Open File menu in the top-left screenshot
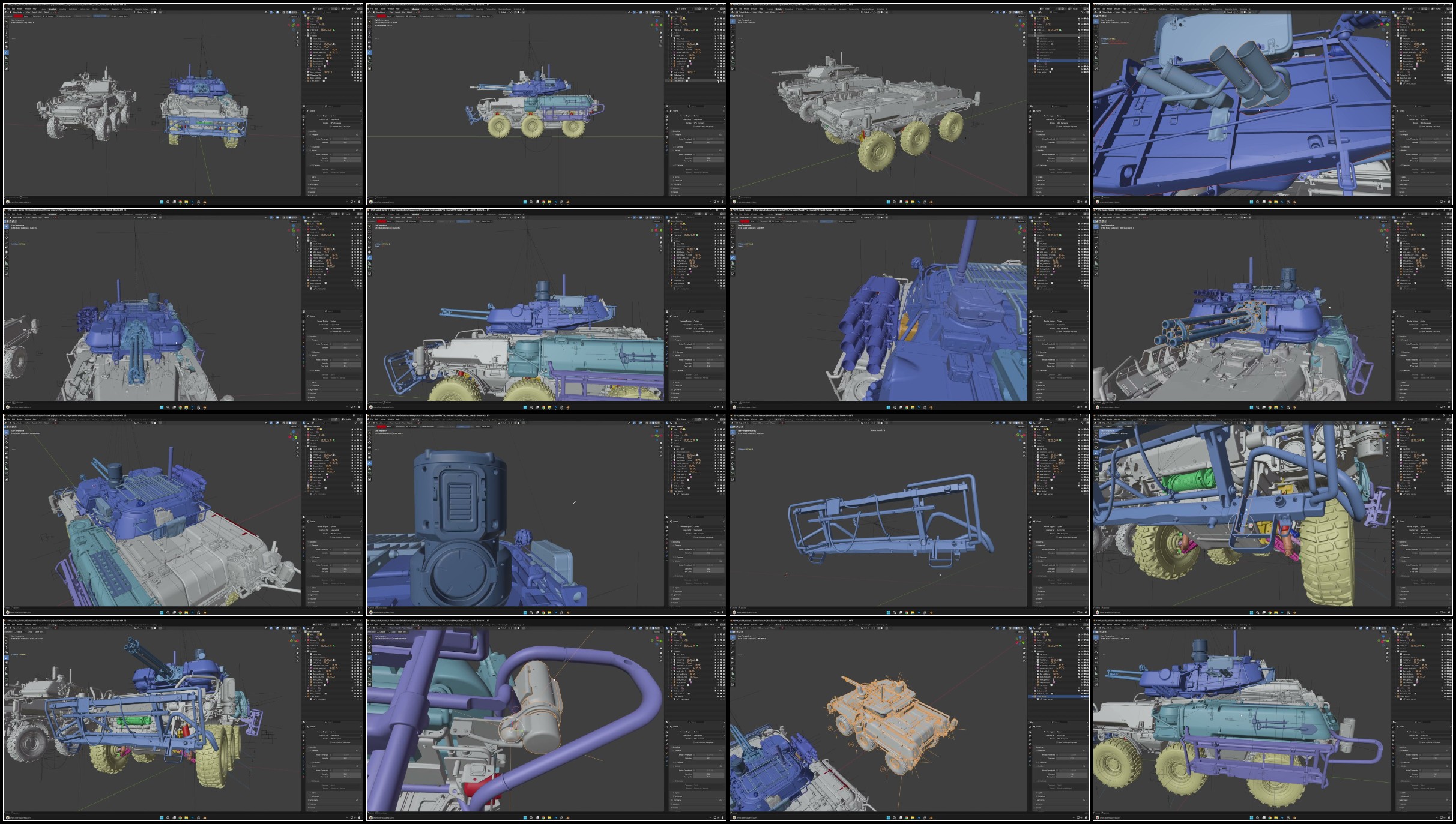 point(8,9)
